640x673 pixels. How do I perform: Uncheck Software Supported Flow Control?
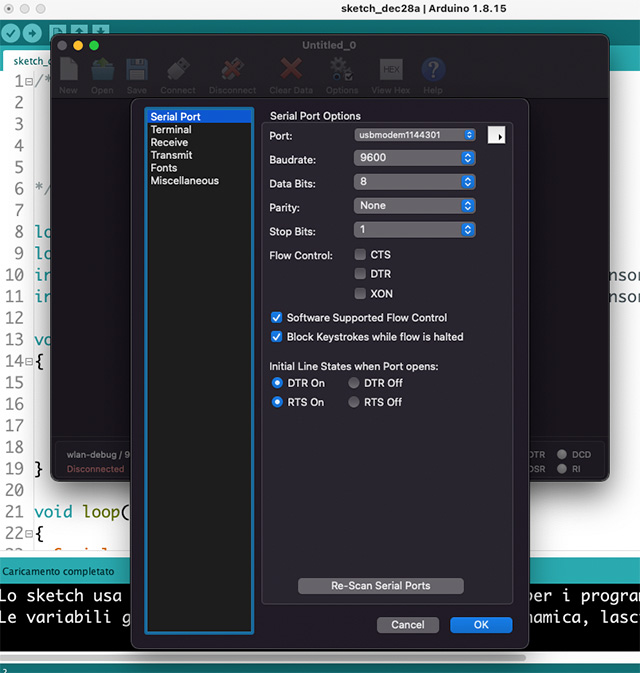(277, 318)
